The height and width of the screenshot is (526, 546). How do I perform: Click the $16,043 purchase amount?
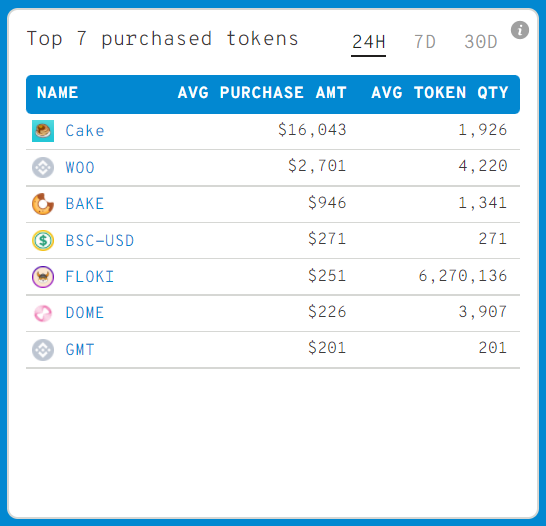pos(312,130)
